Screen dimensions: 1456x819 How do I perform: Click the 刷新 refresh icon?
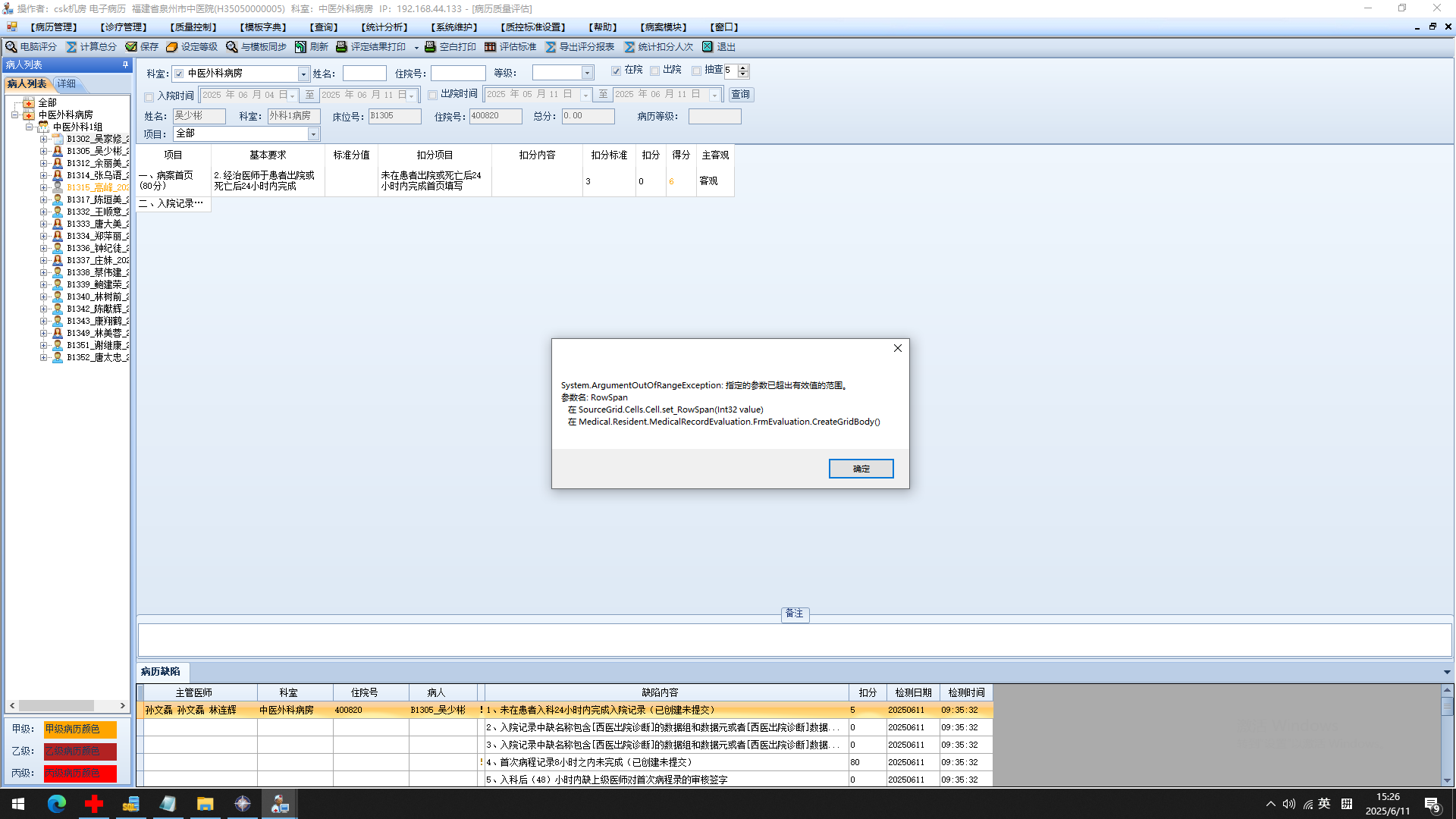[x=301, y=47]
